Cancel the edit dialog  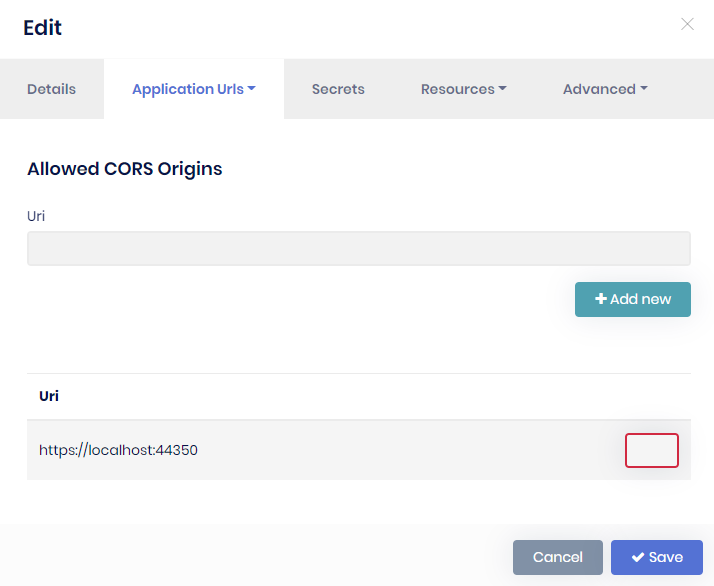pos(557,557)
